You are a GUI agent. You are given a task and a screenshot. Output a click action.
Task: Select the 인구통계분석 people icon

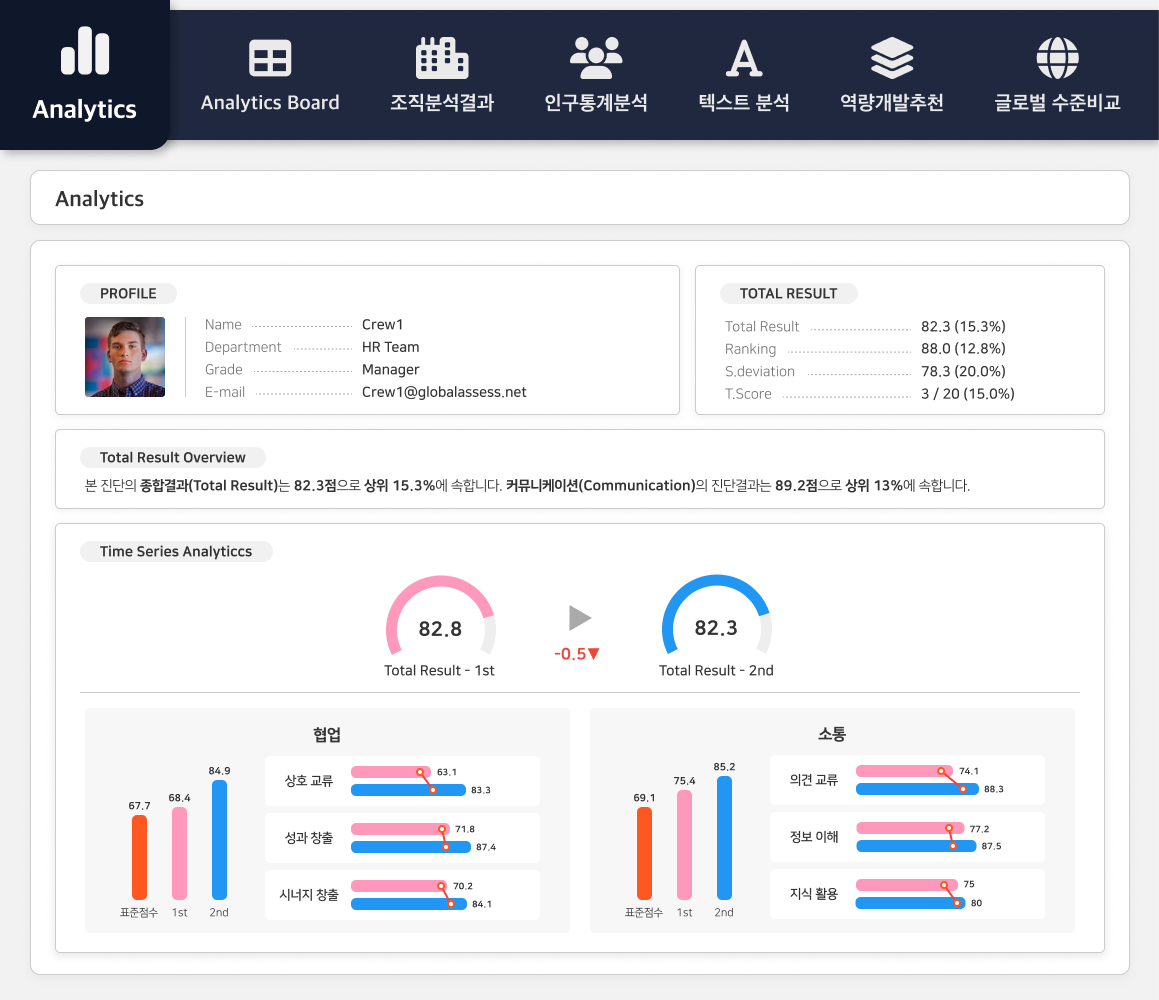click(x=596, y=59)
